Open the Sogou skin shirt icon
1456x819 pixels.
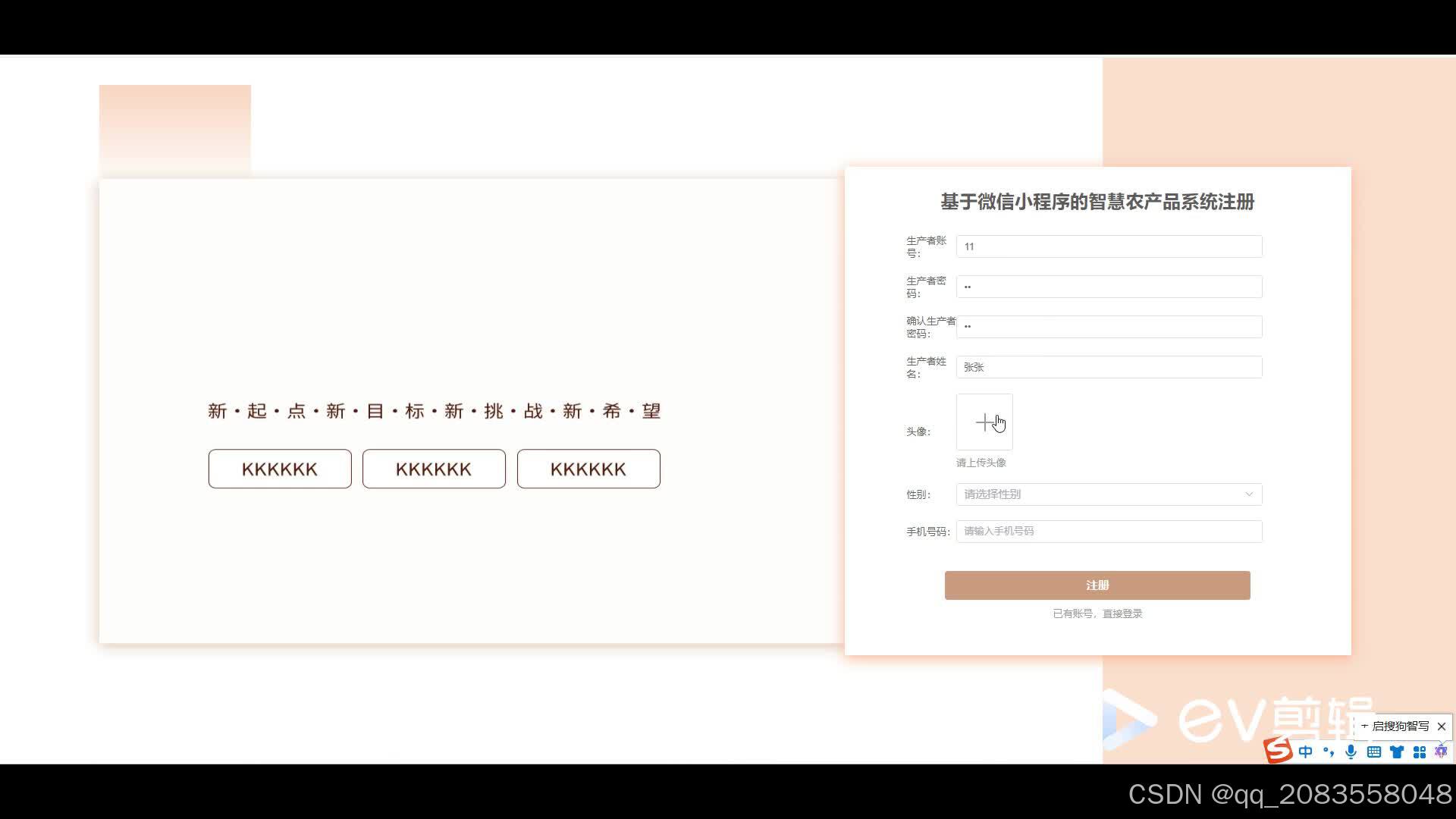point(1397,752)
